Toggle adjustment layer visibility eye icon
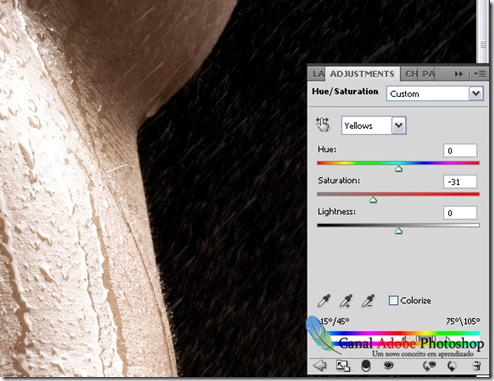 (x=388, y=366)
